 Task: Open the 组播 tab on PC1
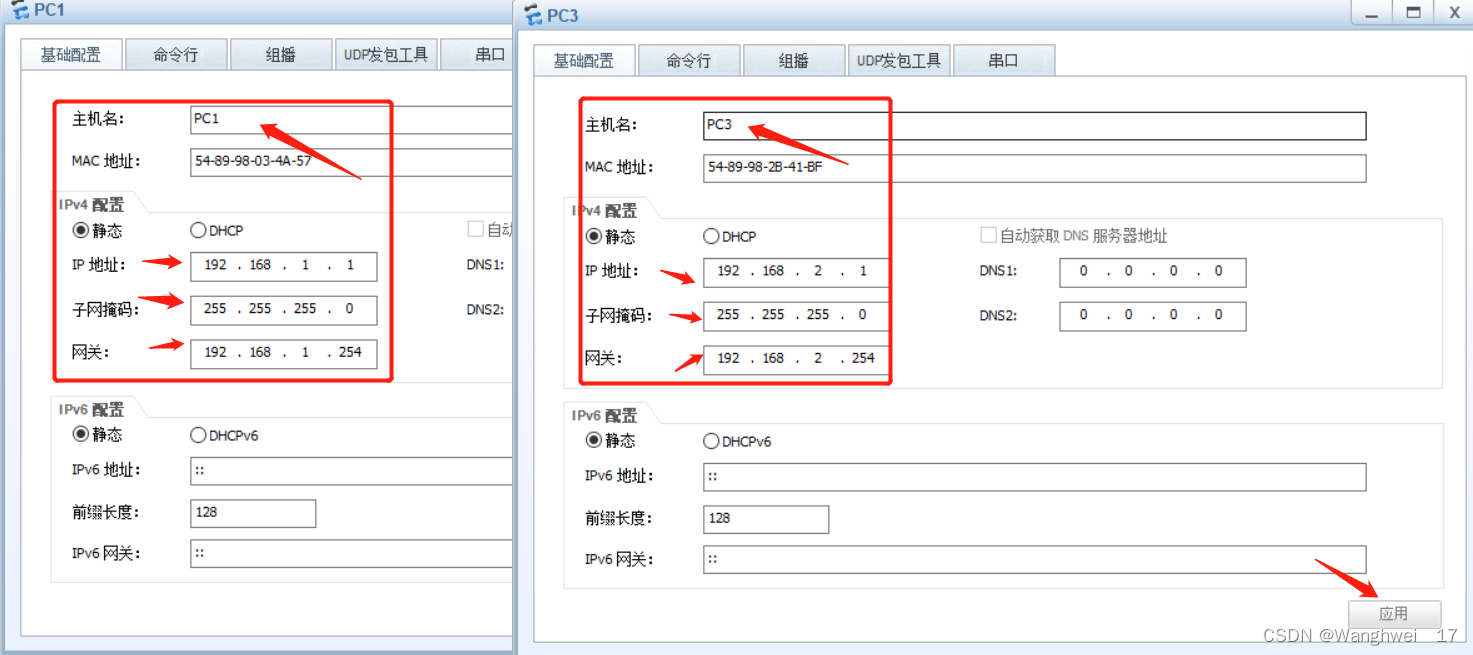(x=281, y=53)
